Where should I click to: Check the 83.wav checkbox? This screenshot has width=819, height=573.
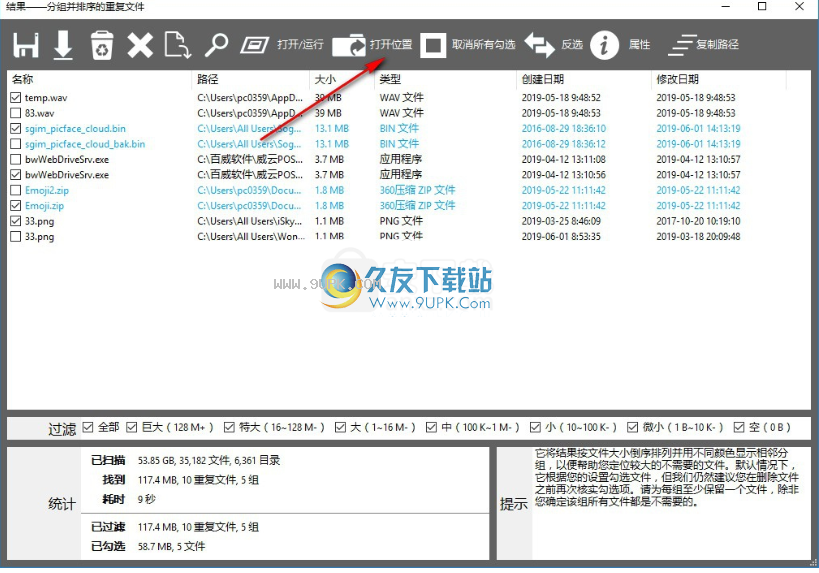(x=16, y=113)
